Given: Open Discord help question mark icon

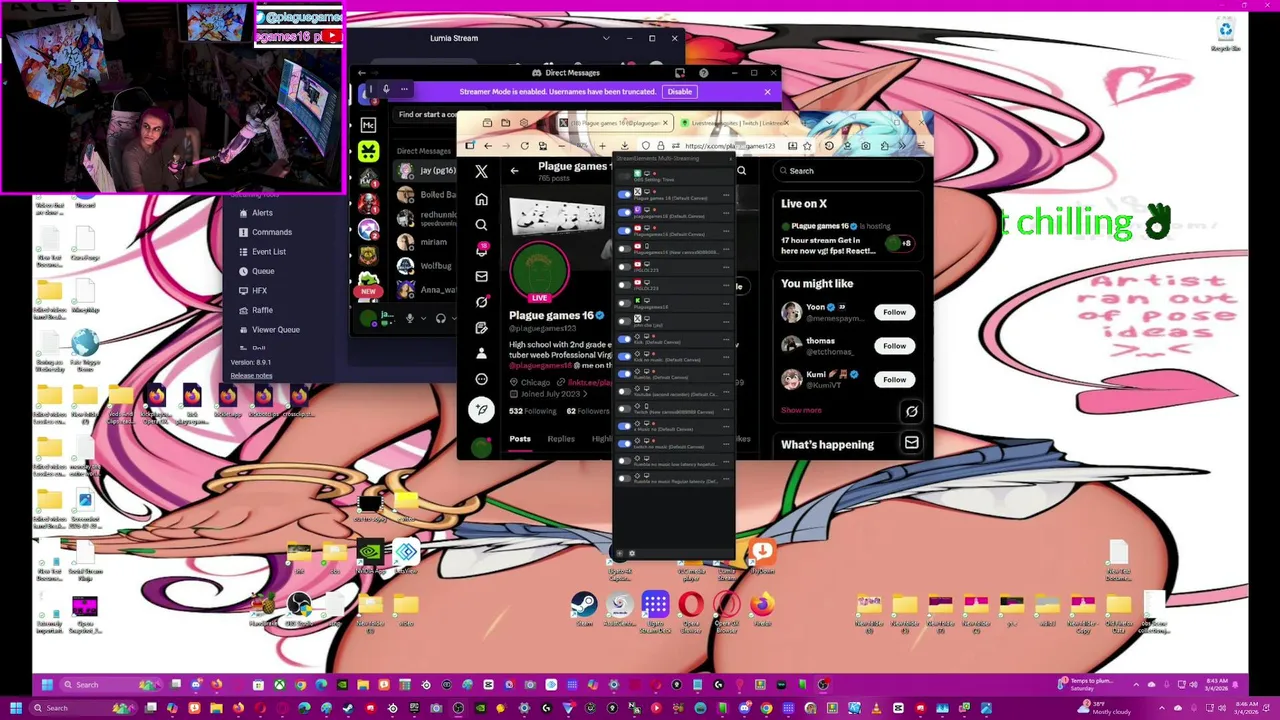Looking at the screenshot, I should 703,72.
